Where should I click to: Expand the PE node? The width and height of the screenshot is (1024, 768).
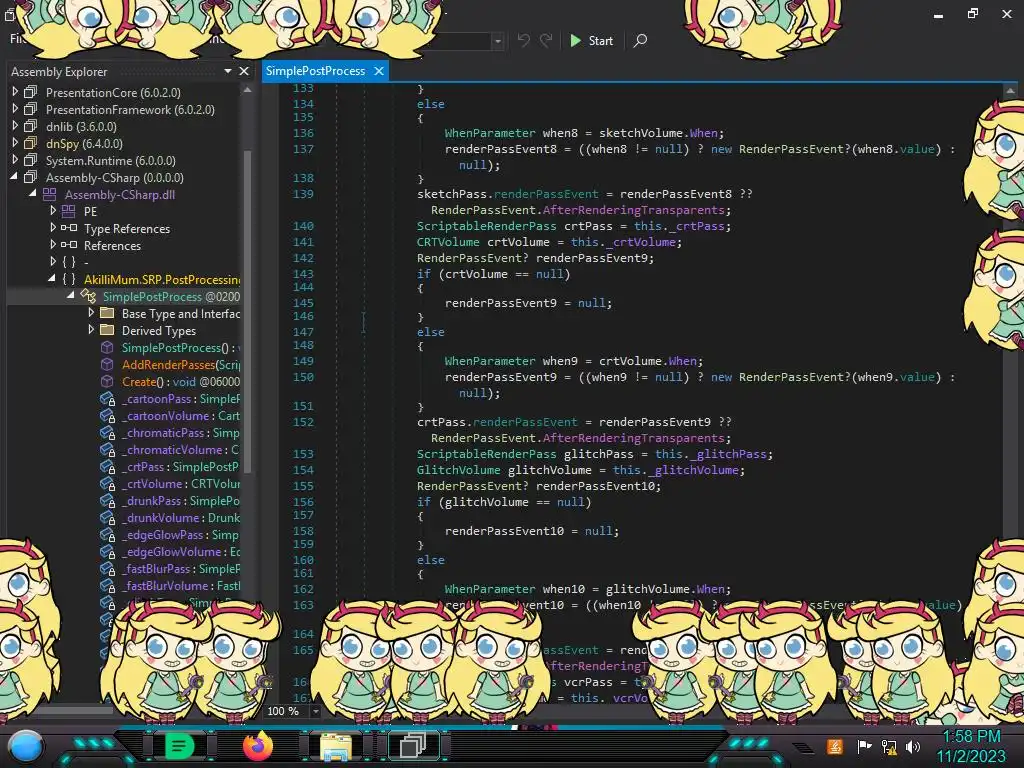pos(53,211)
